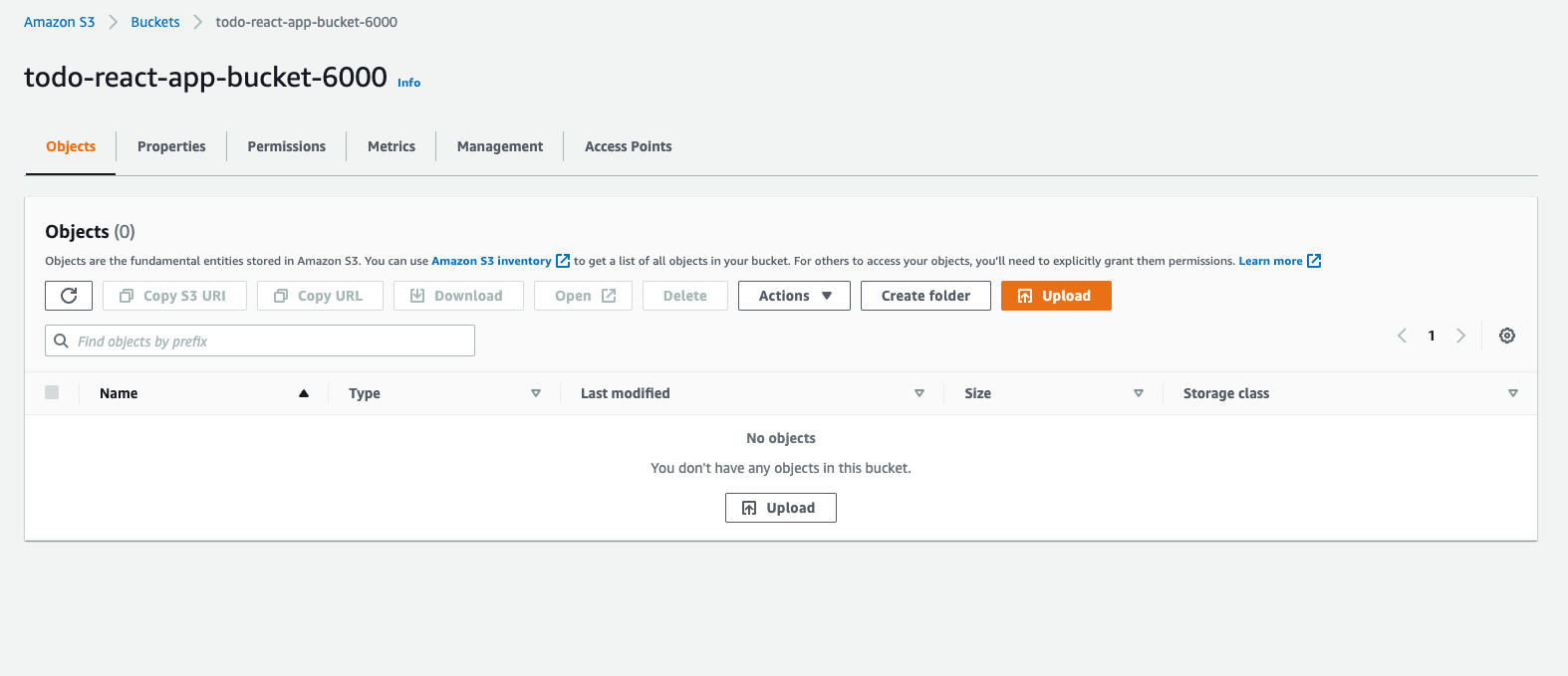The image size is (1568, 676).
Task: Open the Properties tab
Action: pos(171,146)
